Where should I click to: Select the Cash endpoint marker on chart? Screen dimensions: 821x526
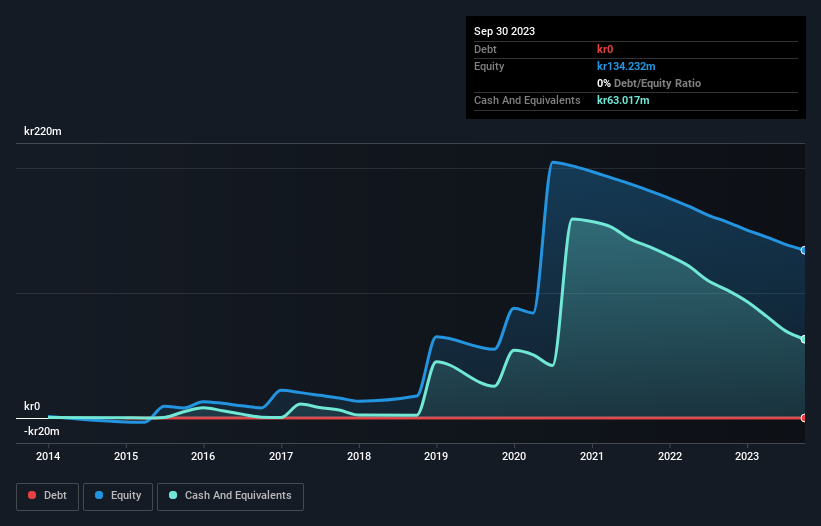[x=804, y=340]
